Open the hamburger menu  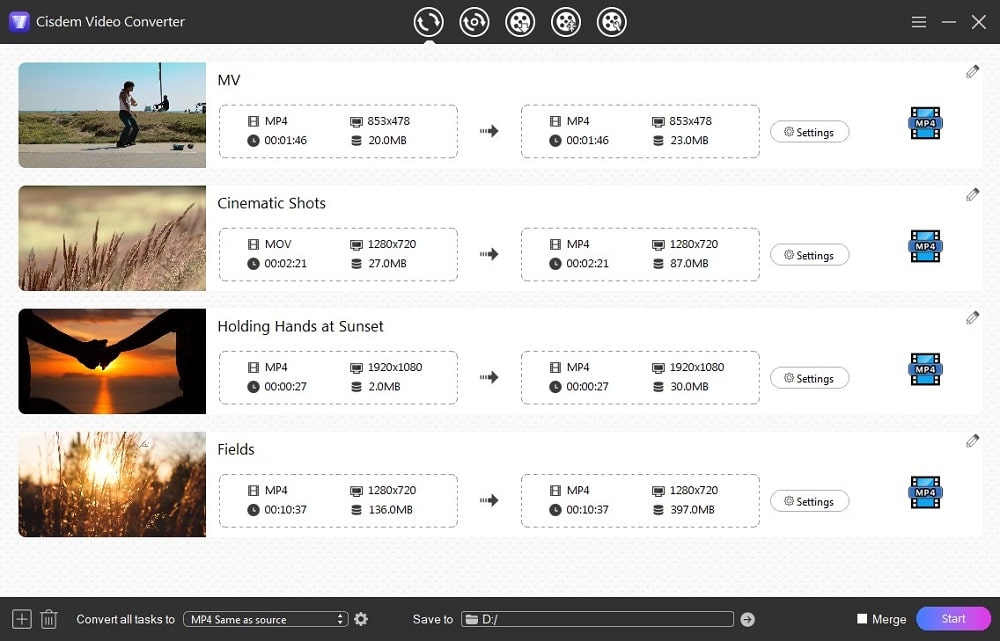[x=918, y=21]
